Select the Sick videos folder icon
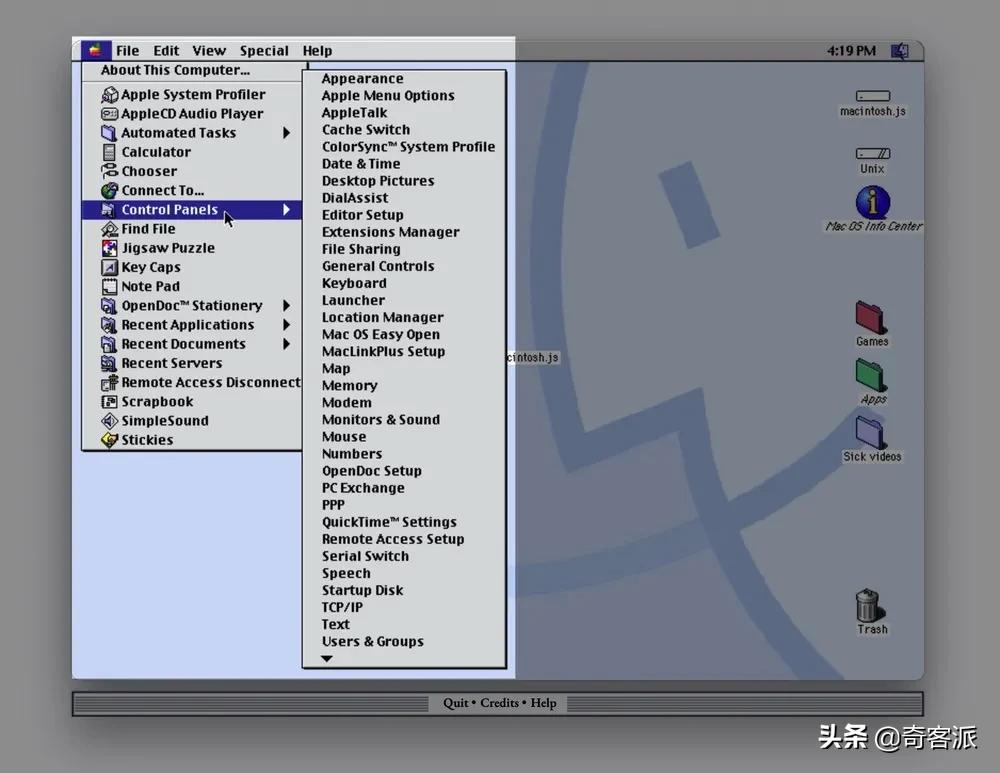Screen dimensions: 1000x773 coord(871,432)
